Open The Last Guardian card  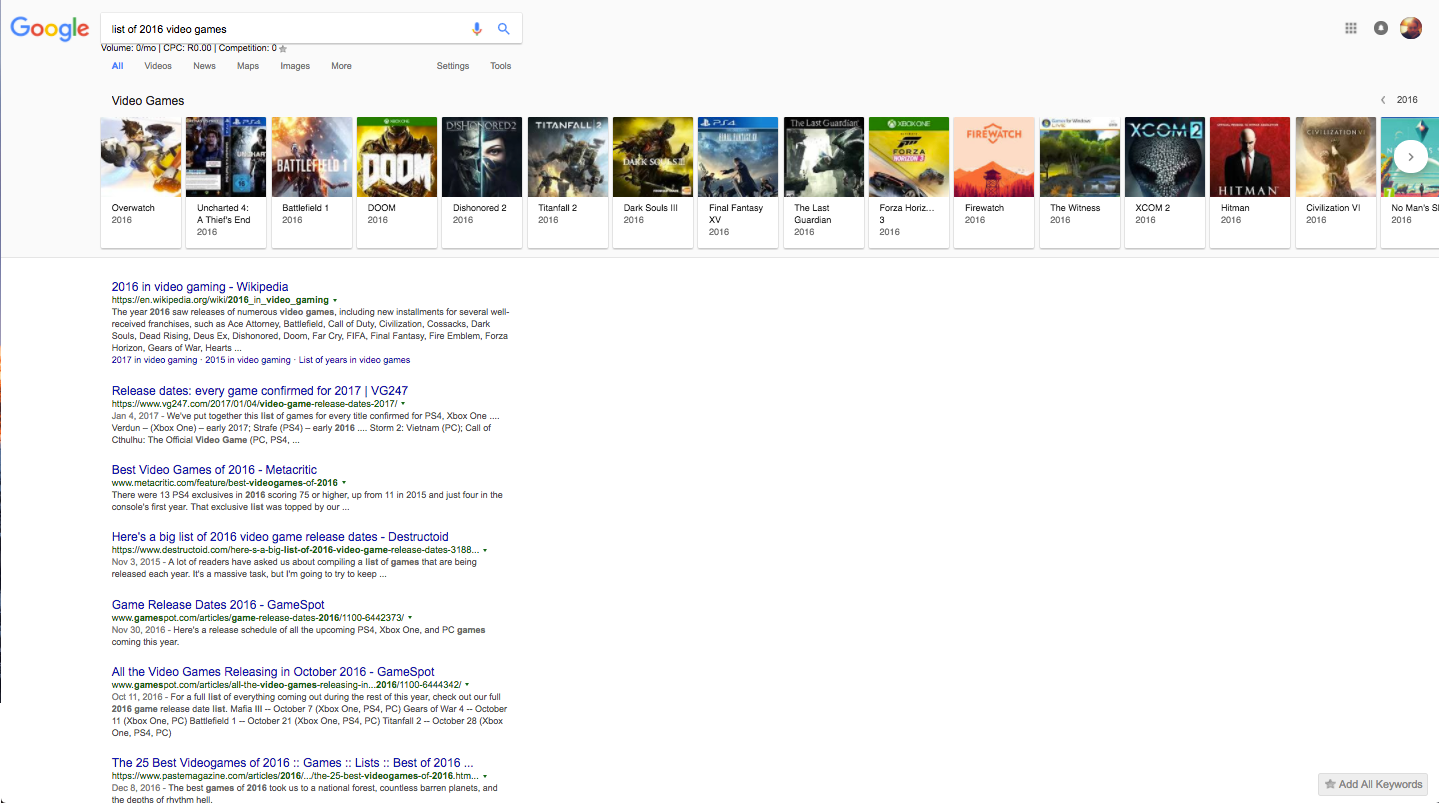[824, 182]
